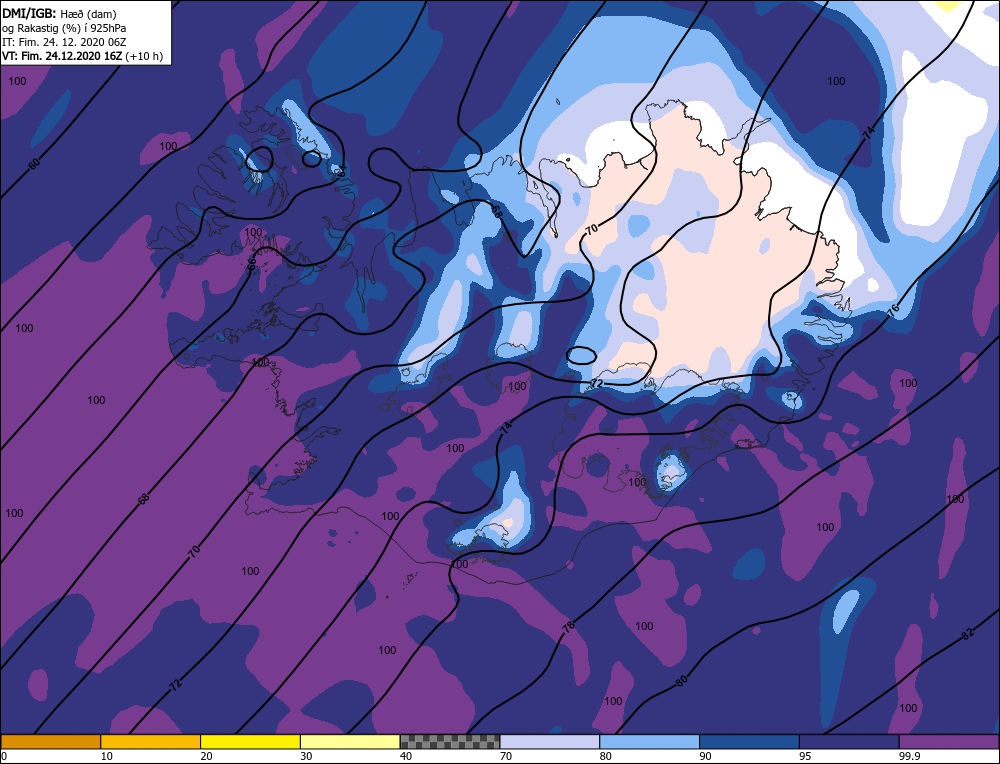Click the medium blue 90–95 legend swatch
Screen dimensions: 1000x764
coord(749,742)
